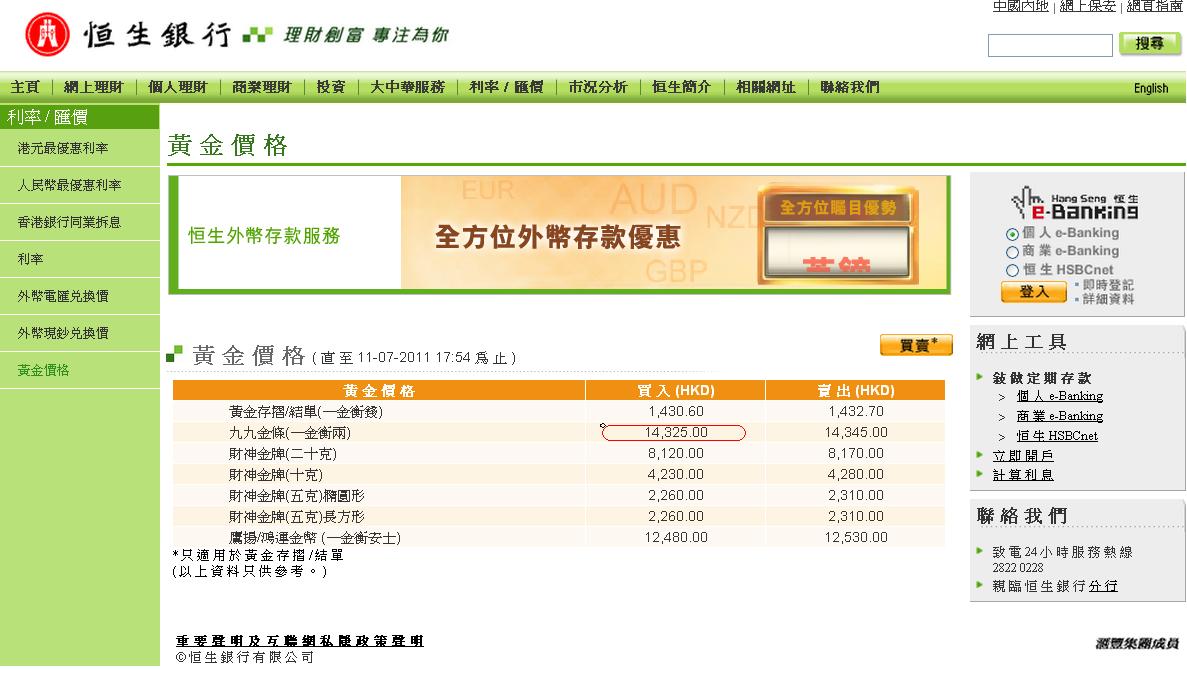The width and height of the screenshot is (1187, 679).
Task: Open the 利率 / 匯價 menu
Action: coord(506,87)
